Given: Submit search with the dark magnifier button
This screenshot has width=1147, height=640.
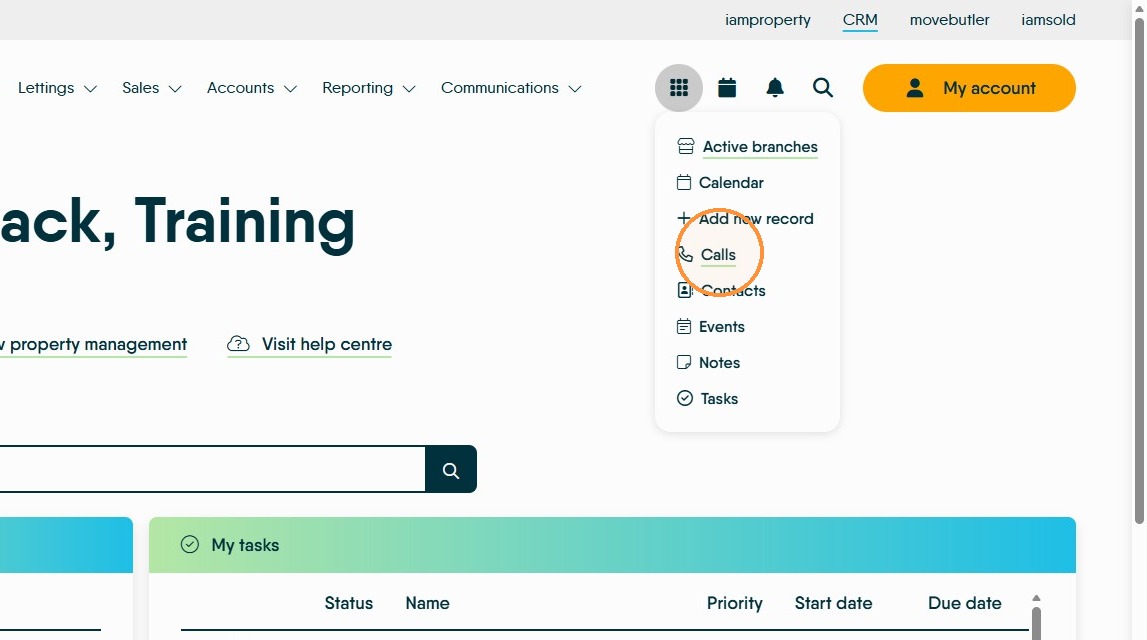Looking at the screenshot, I should 451,469.
